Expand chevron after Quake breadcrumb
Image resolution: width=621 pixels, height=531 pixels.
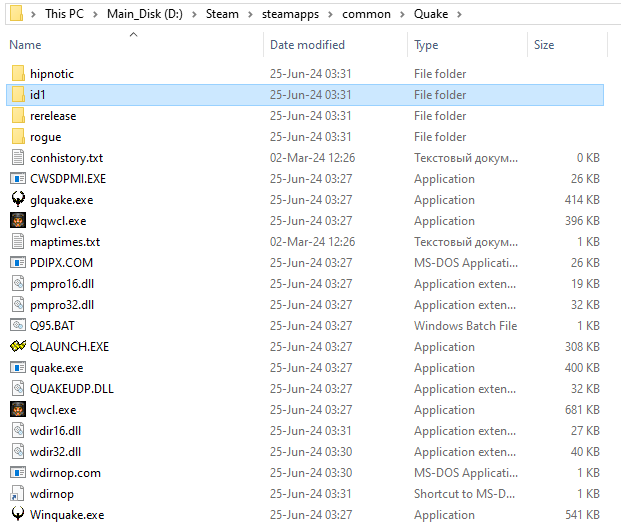(x=459, y=14)
